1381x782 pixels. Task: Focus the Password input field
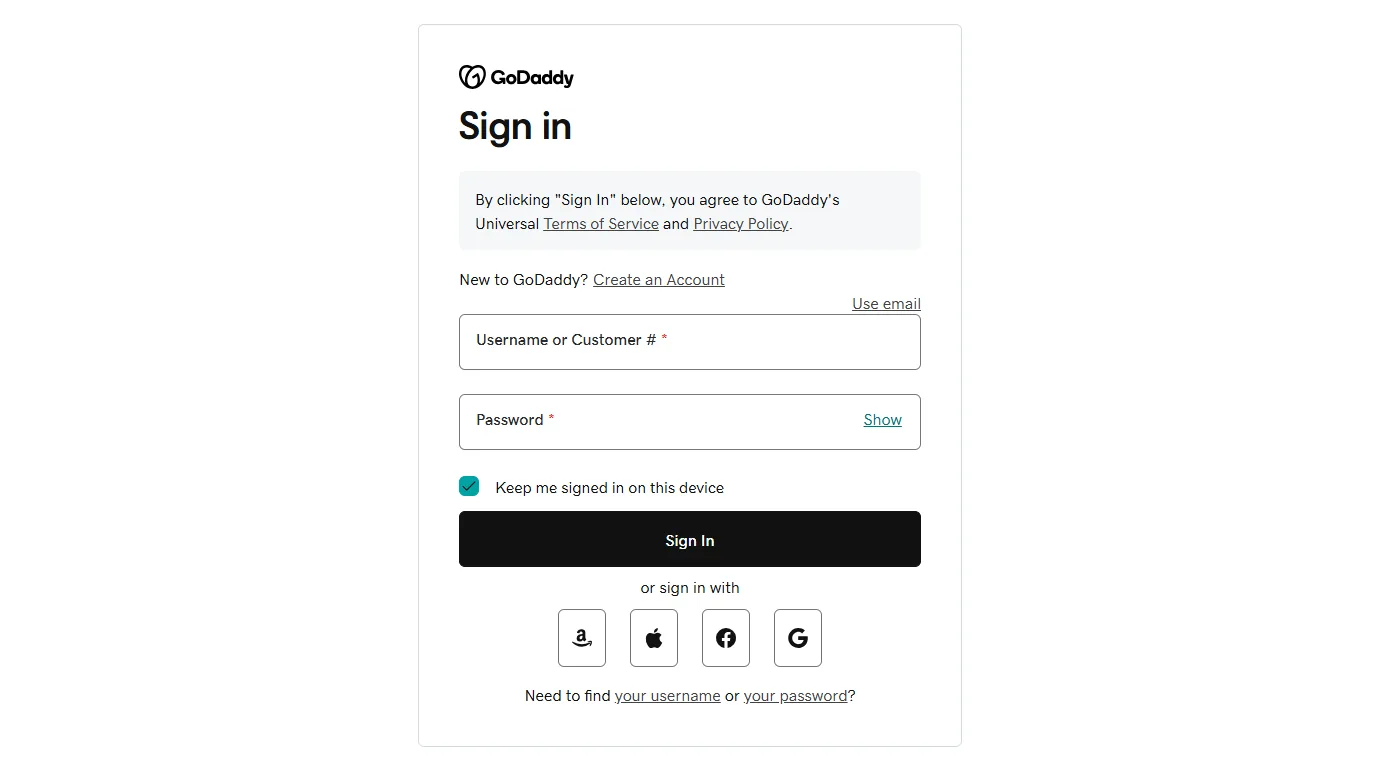pyautogui.click(x=660, y=422)
